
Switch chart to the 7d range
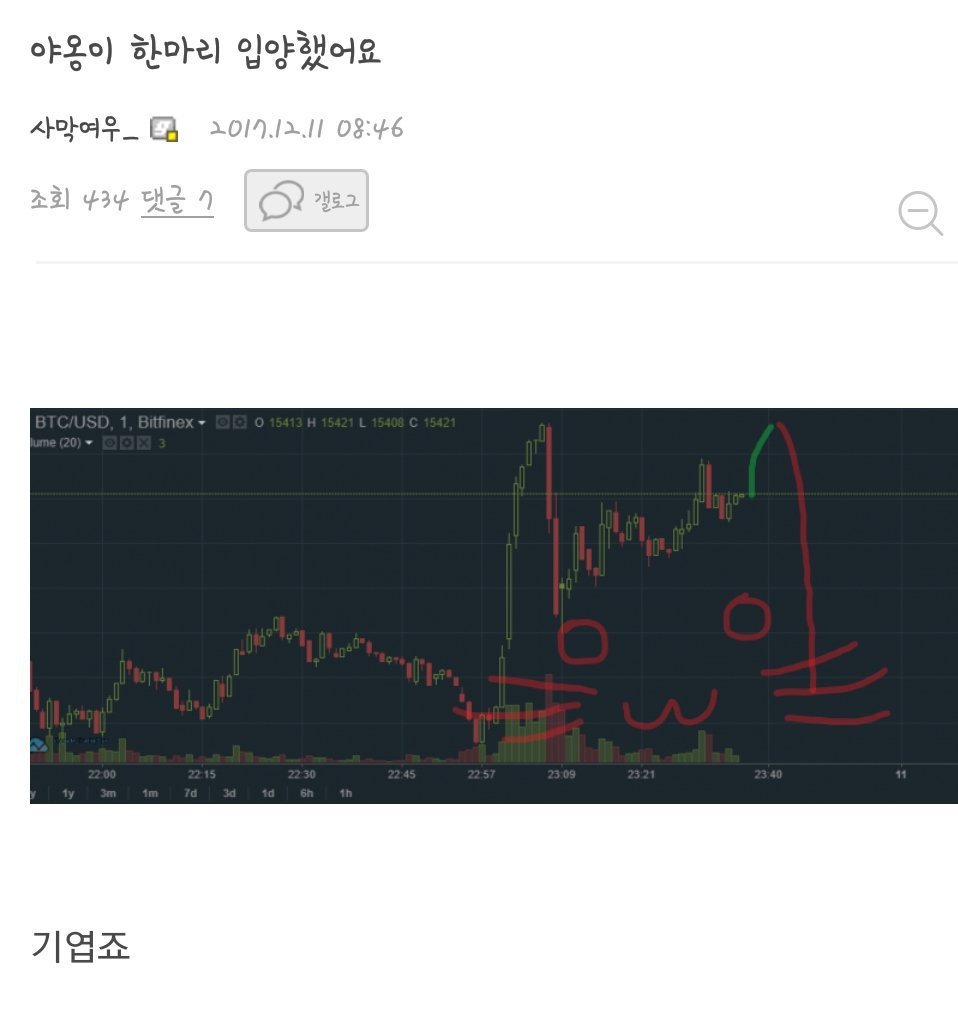190,793
